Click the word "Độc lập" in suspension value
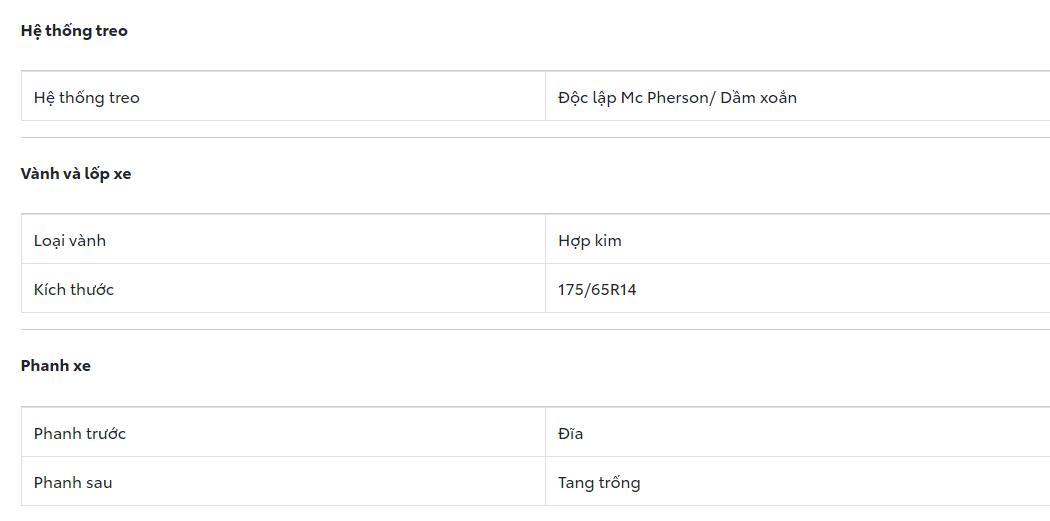1050x521 pixels. coord(587,98)
